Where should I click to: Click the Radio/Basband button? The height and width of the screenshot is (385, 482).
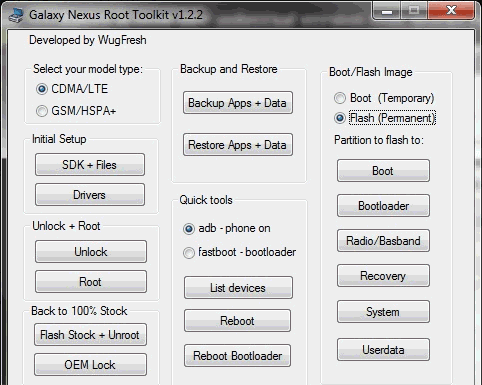383,241
